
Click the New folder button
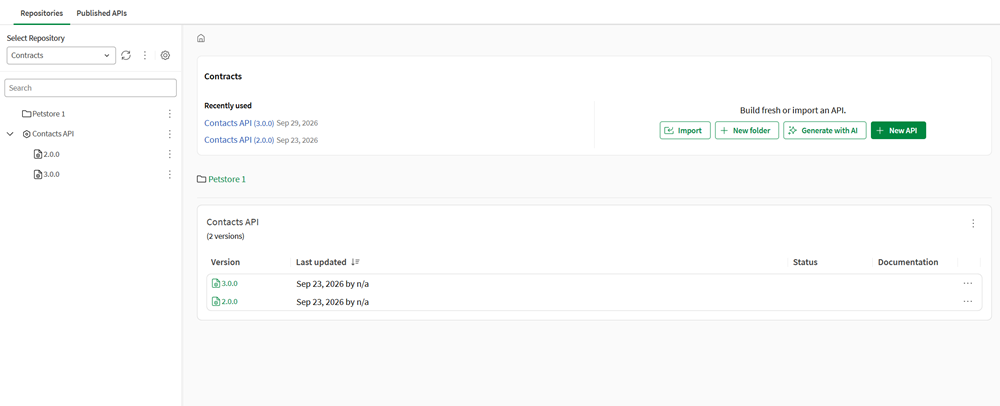[x=747, y=130]
